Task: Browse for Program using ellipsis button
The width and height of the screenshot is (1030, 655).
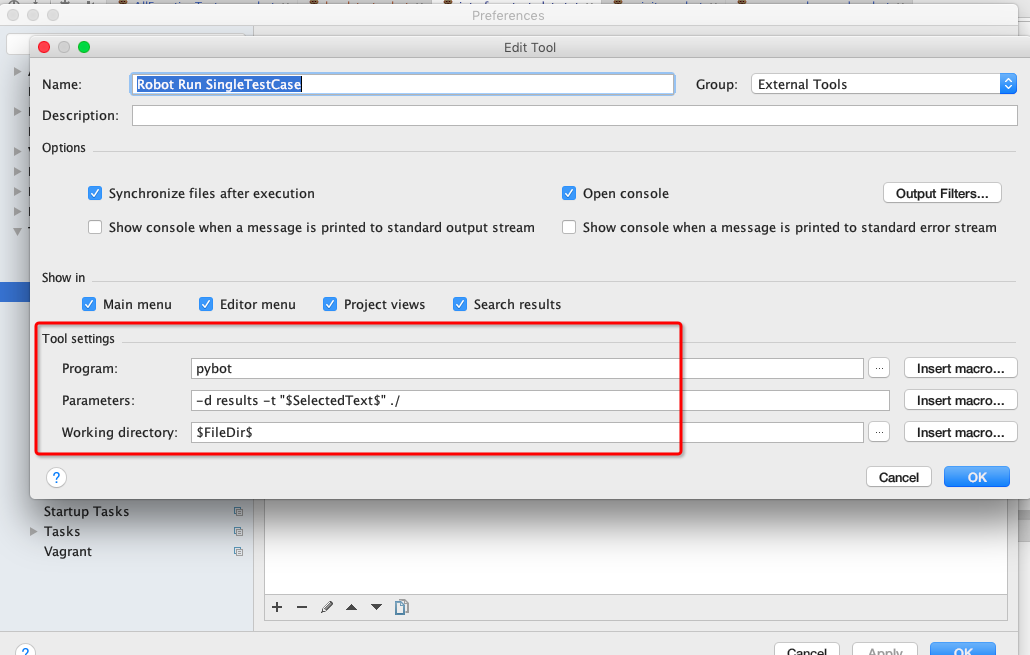Action: pos(878,369)
